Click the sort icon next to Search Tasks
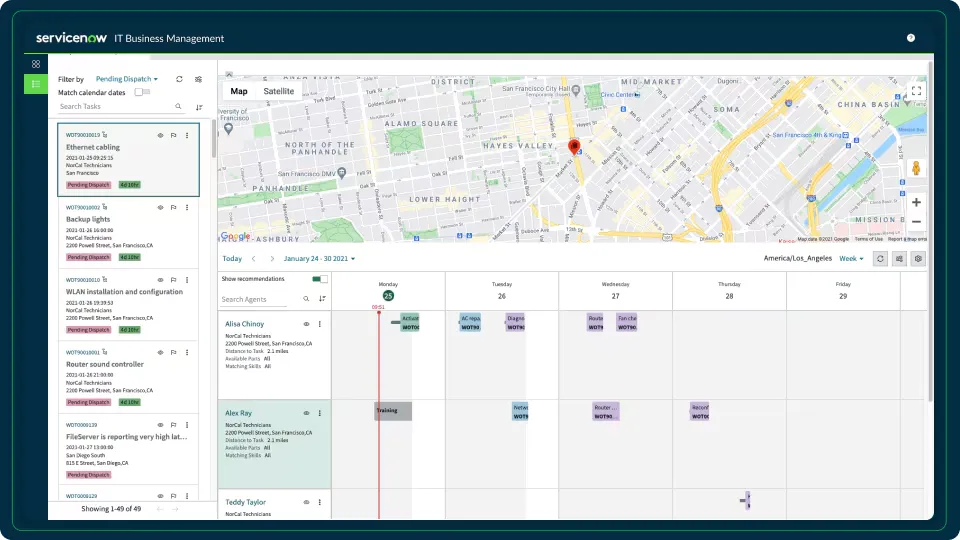 point(198,107)
